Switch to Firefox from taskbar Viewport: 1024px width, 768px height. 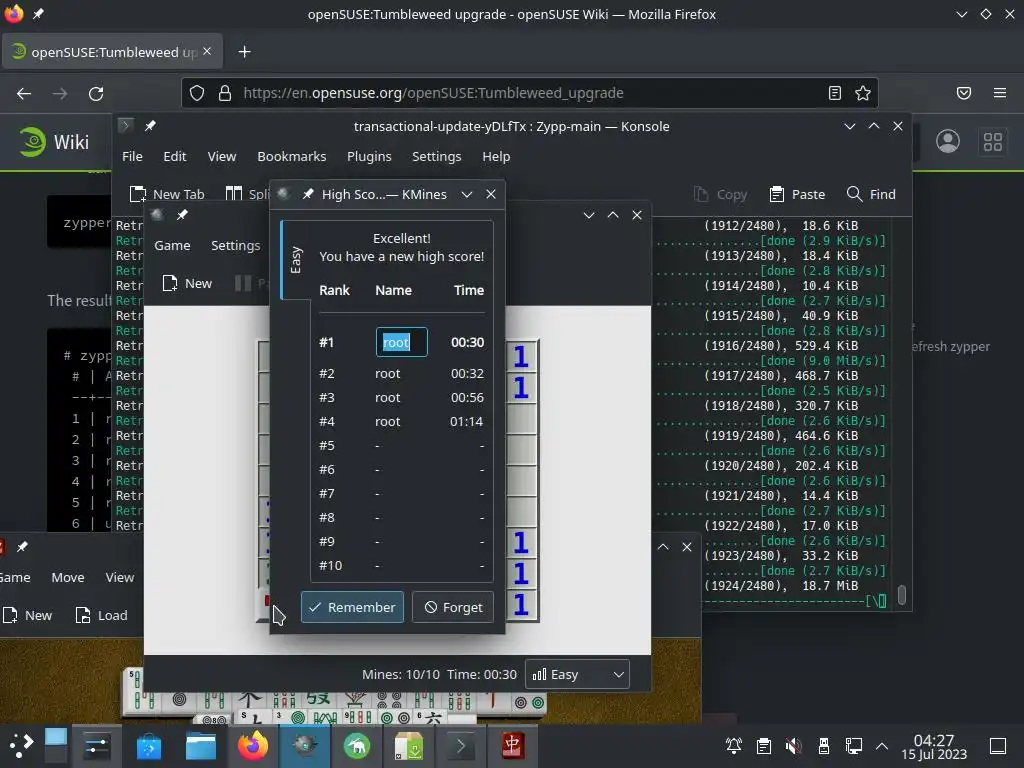click(253, 746)
